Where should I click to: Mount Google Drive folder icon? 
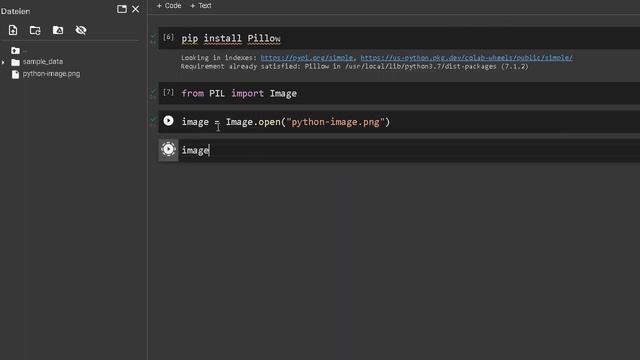tap(58, 30)
